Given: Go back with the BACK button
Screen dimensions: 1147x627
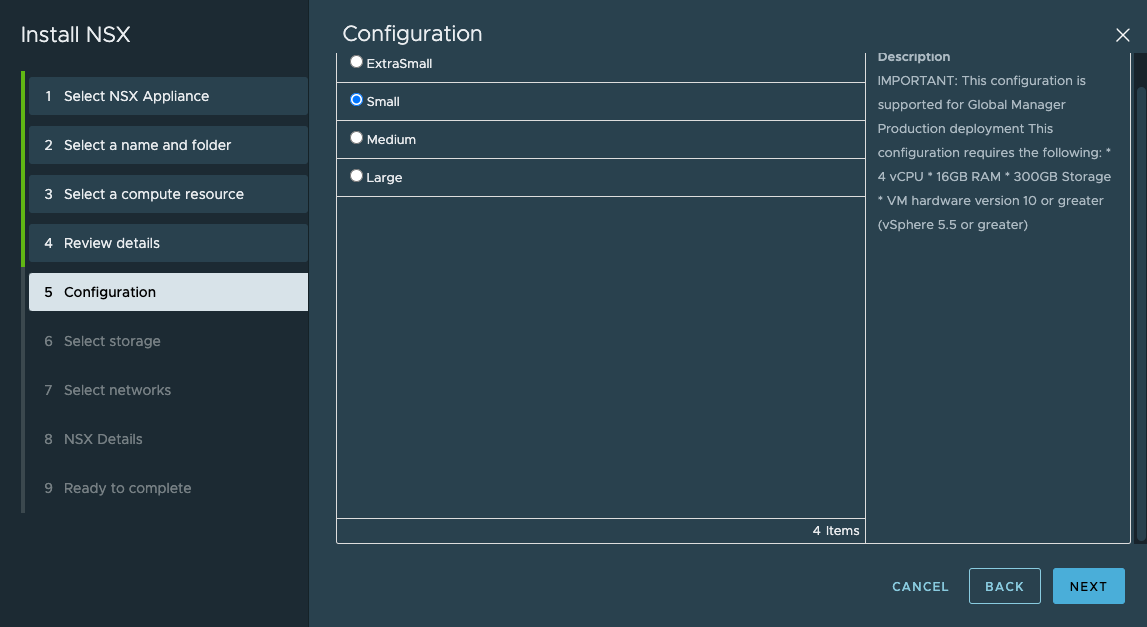Looking at the screenshot, I should [1004, 586].
